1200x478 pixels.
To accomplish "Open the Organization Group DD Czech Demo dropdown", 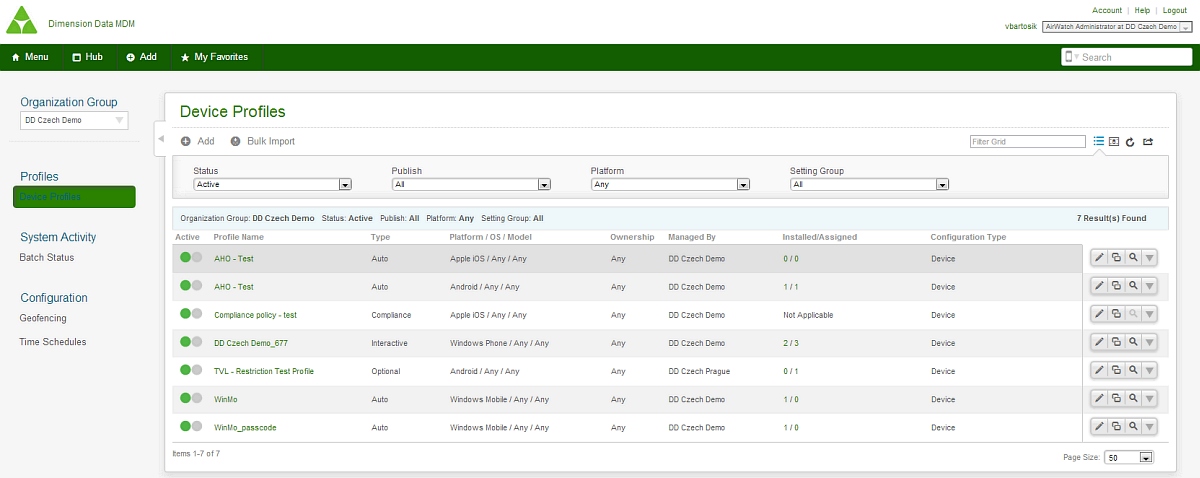I will tap(75, 120).
